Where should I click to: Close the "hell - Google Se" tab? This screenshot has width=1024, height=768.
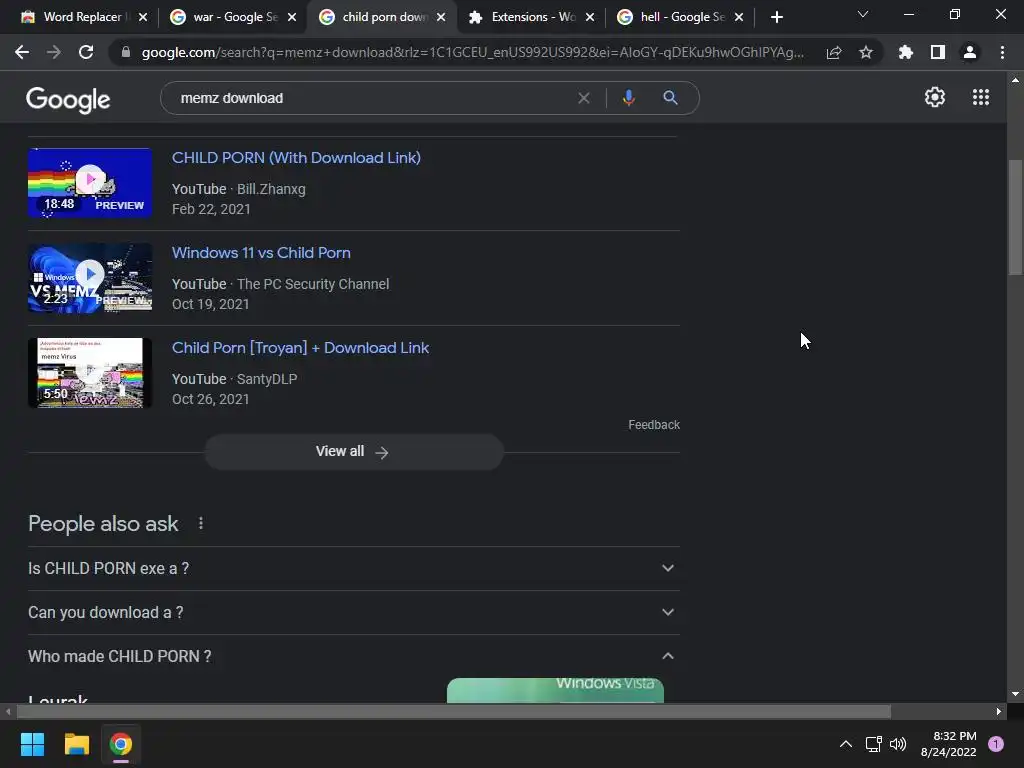(739, 17)
